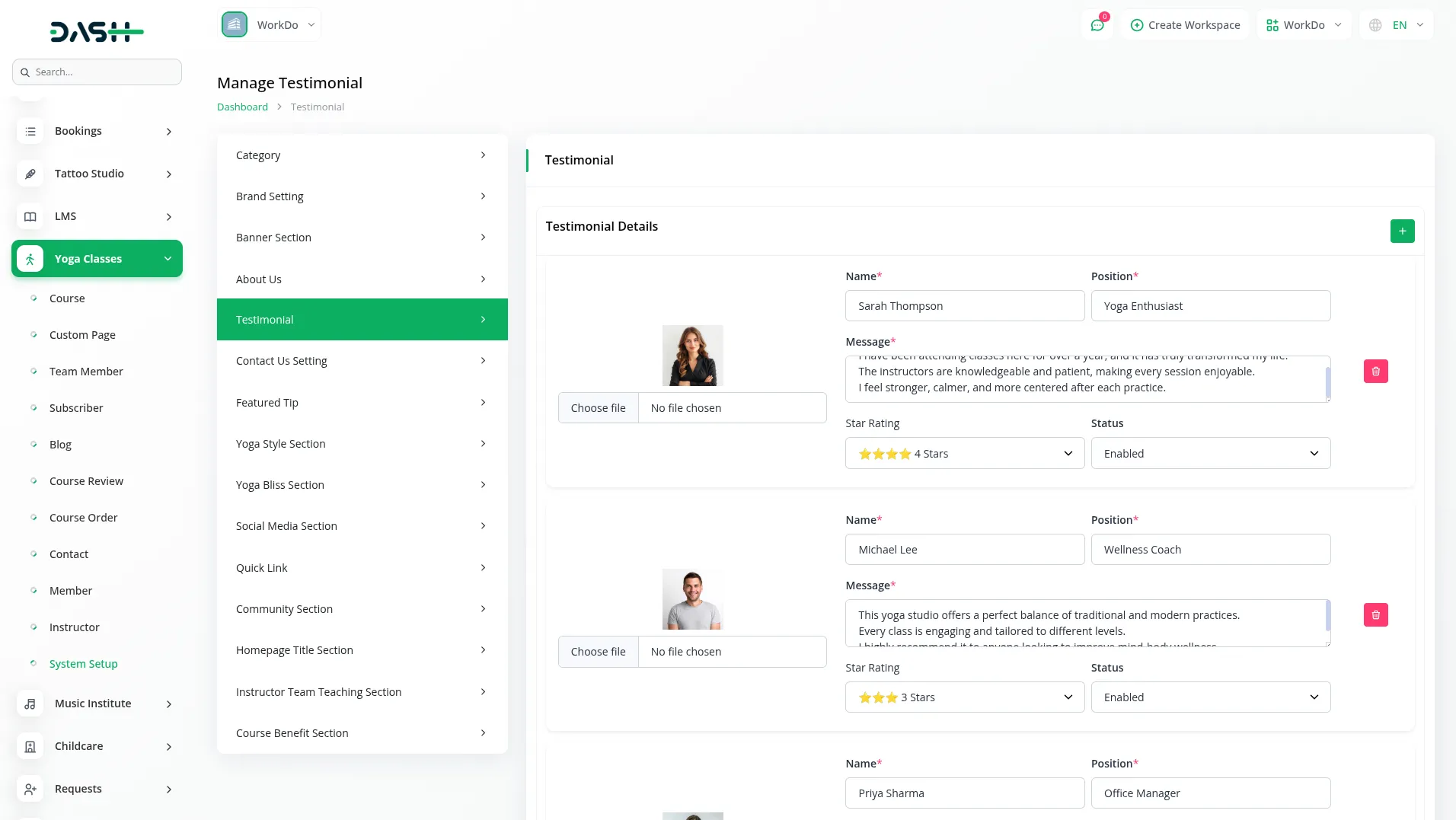Image resolution: width=1456 pixels, height=820 pixels.
Task: Click the green add testimonial plus button
Action: click(1402, 231)
